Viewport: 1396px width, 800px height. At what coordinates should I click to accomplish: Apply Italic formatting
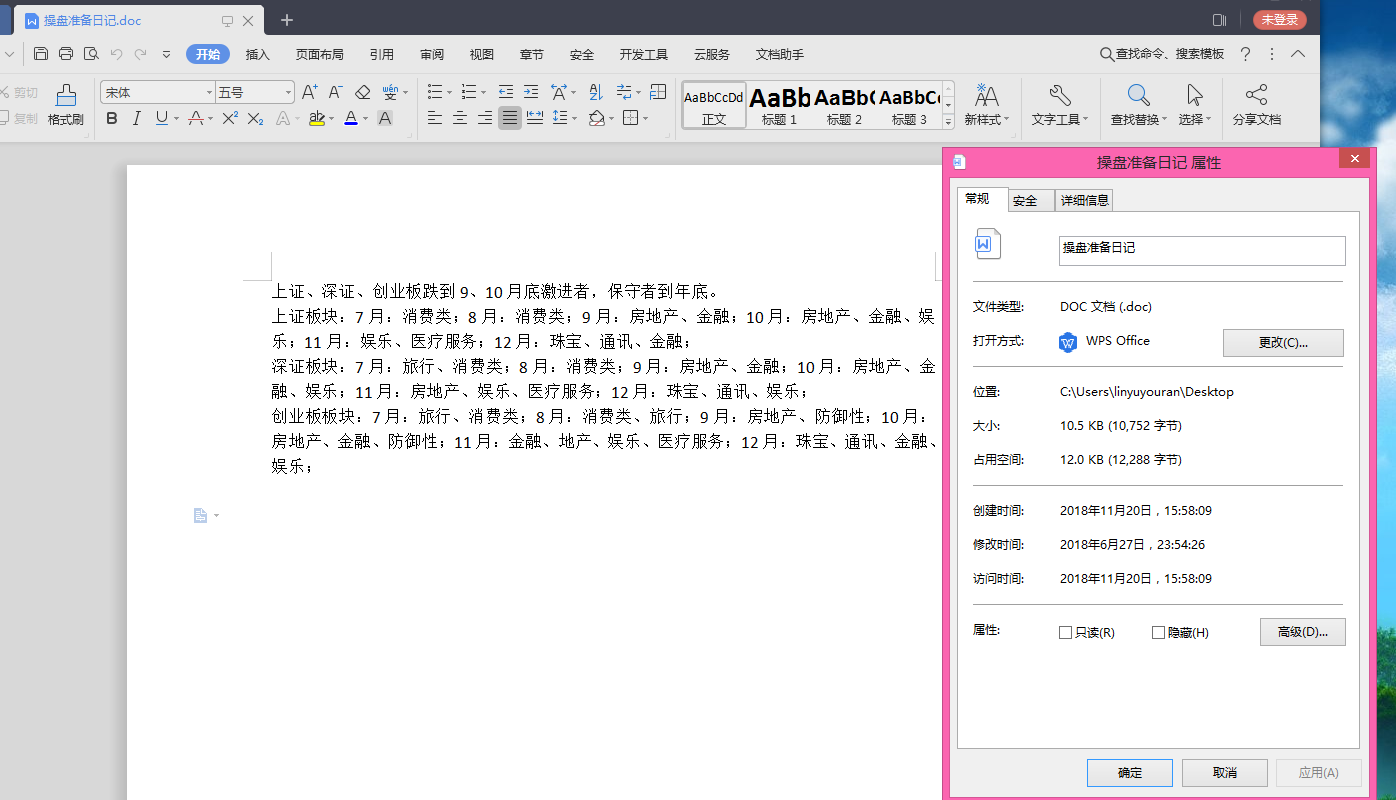137,118
